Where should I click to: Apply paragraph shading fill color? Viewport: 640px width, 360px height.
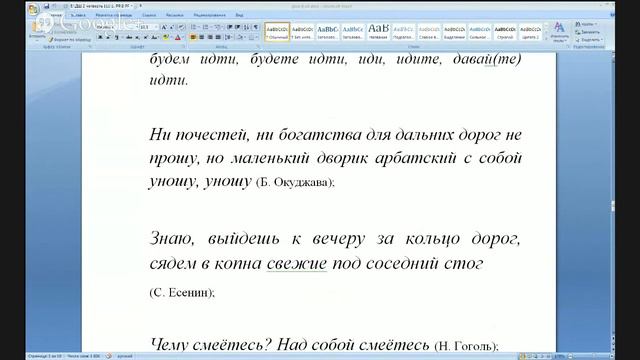[x=240, y=37]
